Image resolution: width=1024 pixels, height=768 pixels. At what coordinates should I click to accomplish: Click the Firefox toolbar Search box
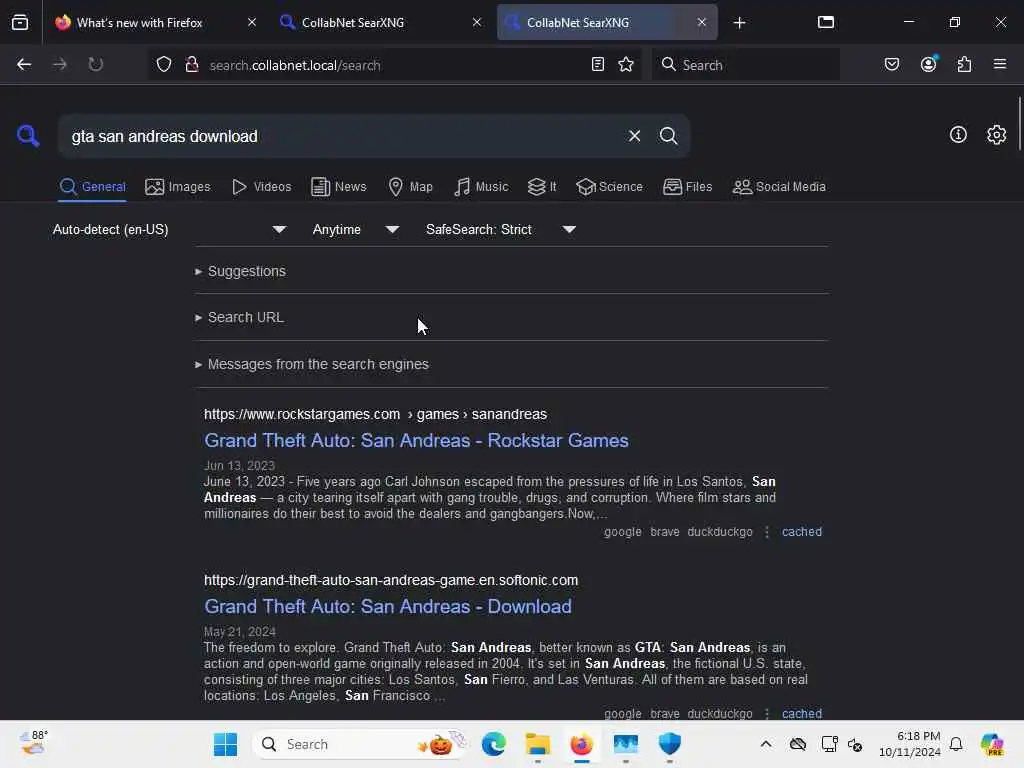745,65
